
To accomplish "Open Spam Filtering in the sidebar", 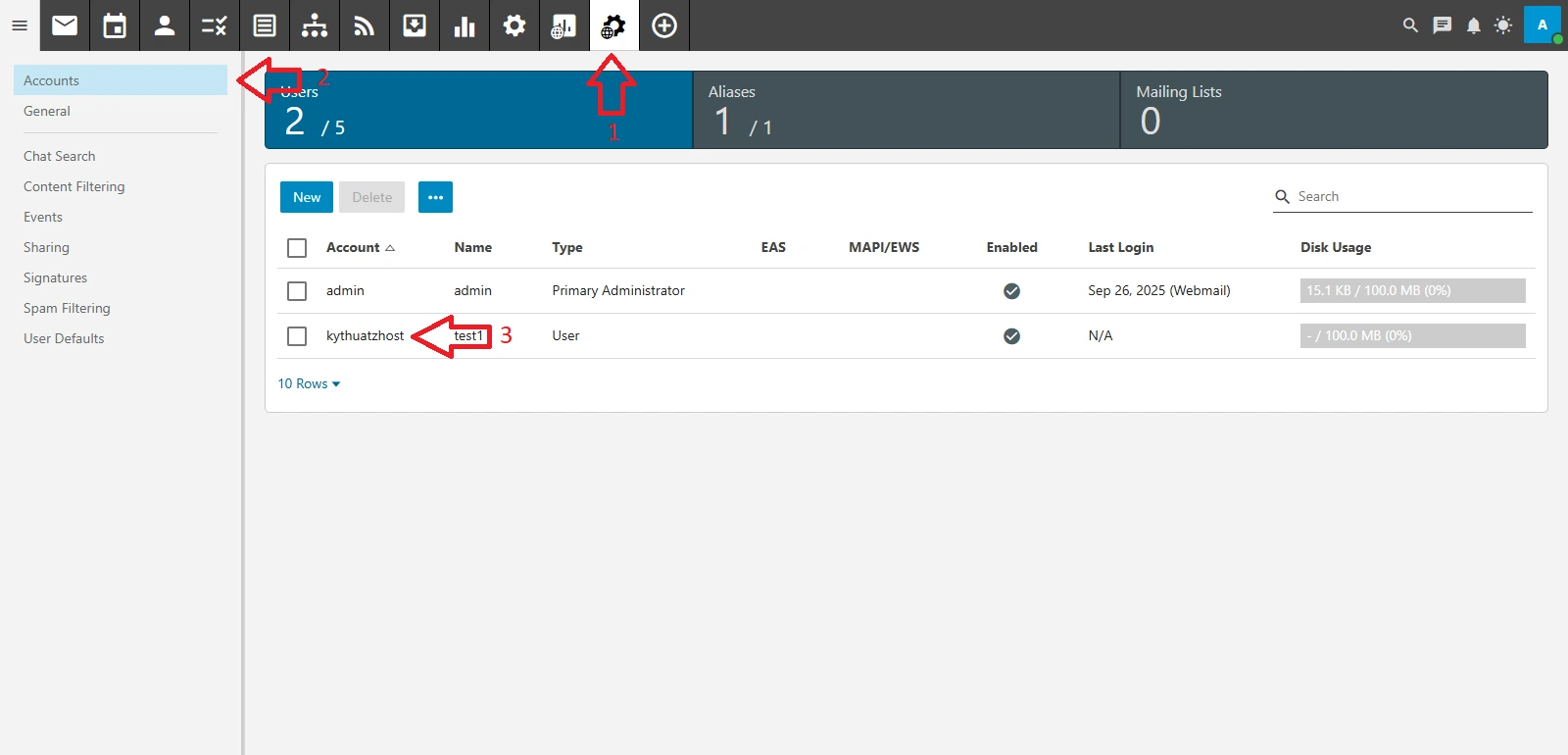I will [x=67, y=308].
